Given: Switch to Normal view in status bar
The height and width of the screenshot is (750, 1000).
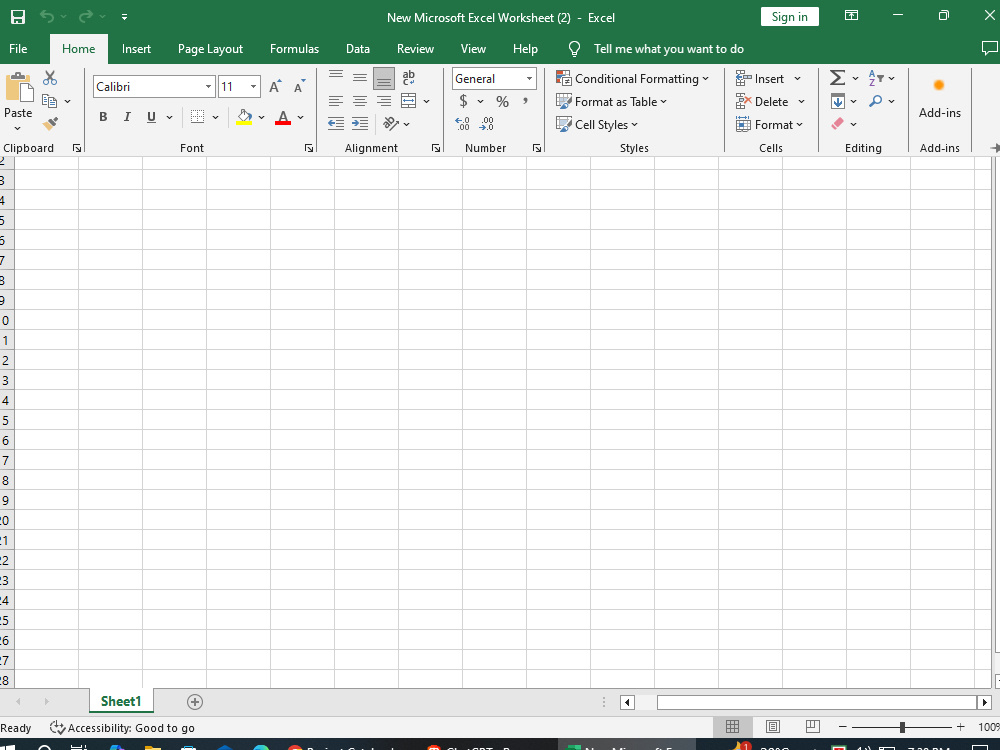Looking at the screenshot, I should tap(733, 726).
